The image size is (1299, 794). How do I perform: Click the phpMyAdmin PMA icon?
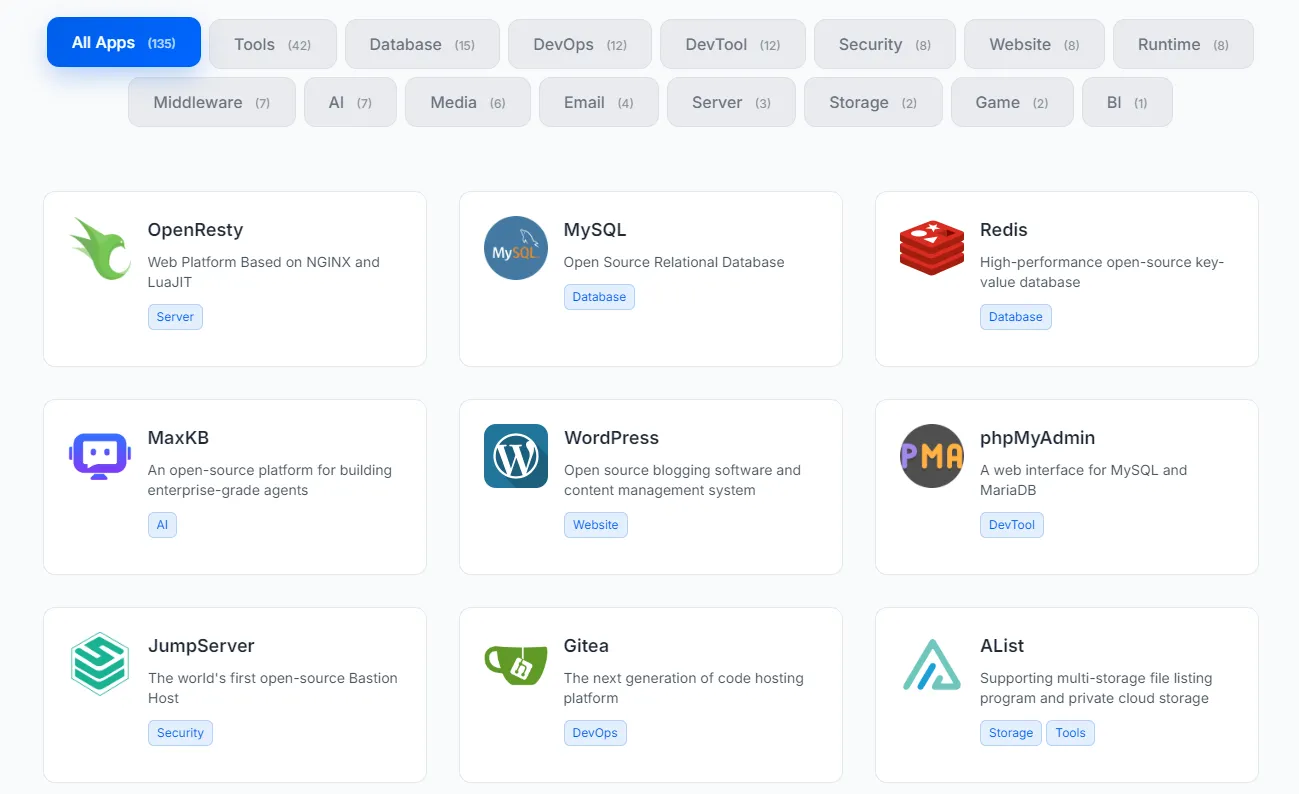coord(932,456)
